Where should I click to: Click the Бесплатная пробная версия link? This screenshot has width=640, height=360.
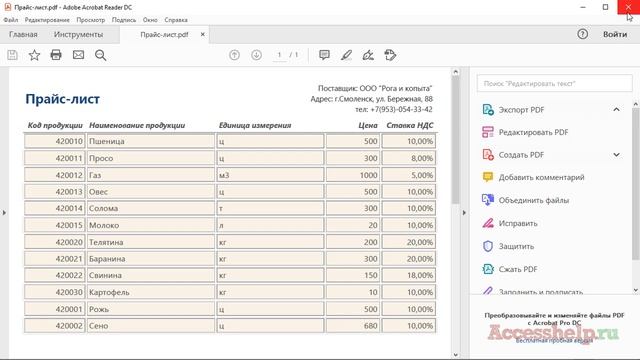pyautogui.click(x=554, y=340)
